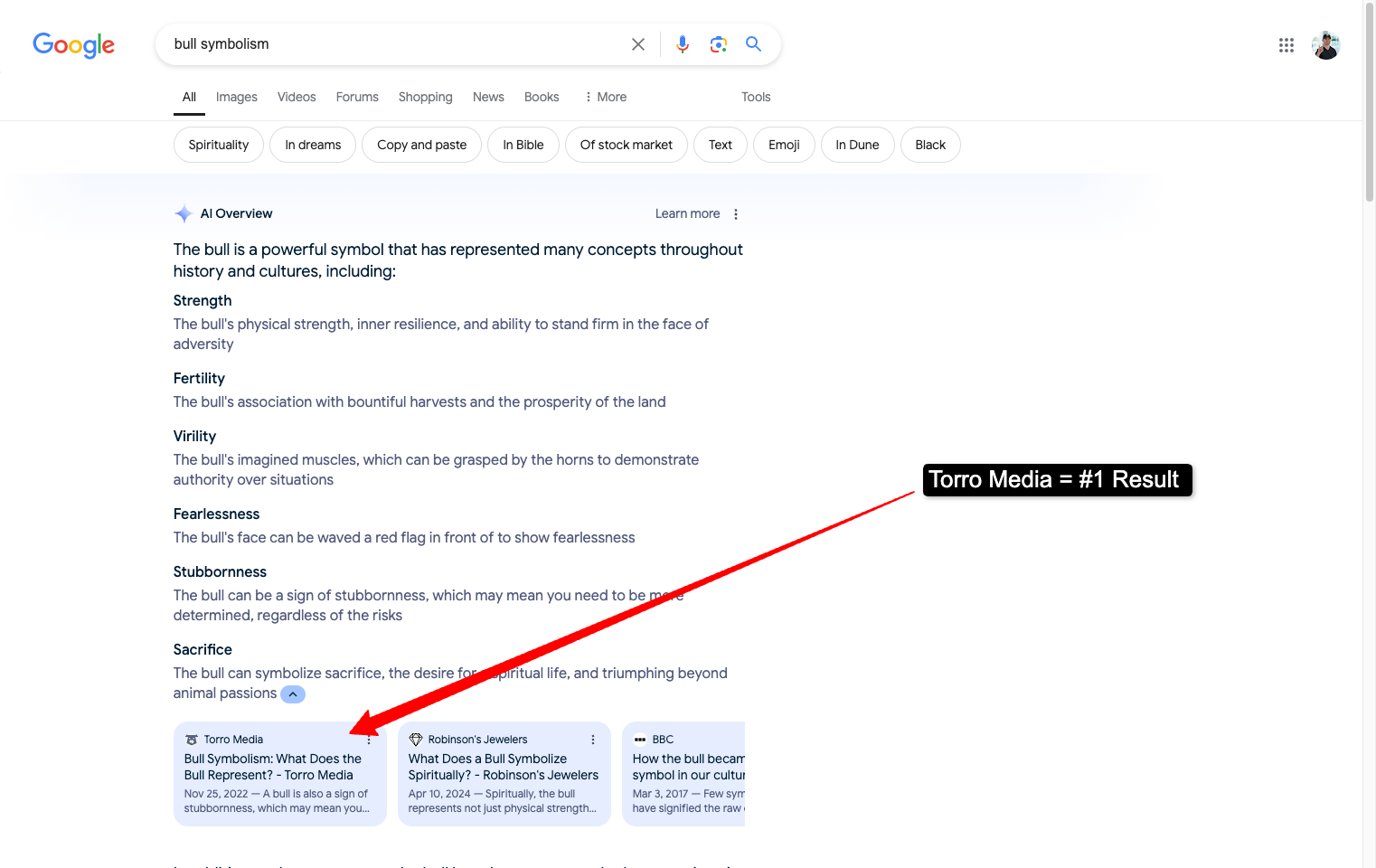Select the In Dune filter chip
The width and height of the screenshot is (1376, 868).
point(857,145)
